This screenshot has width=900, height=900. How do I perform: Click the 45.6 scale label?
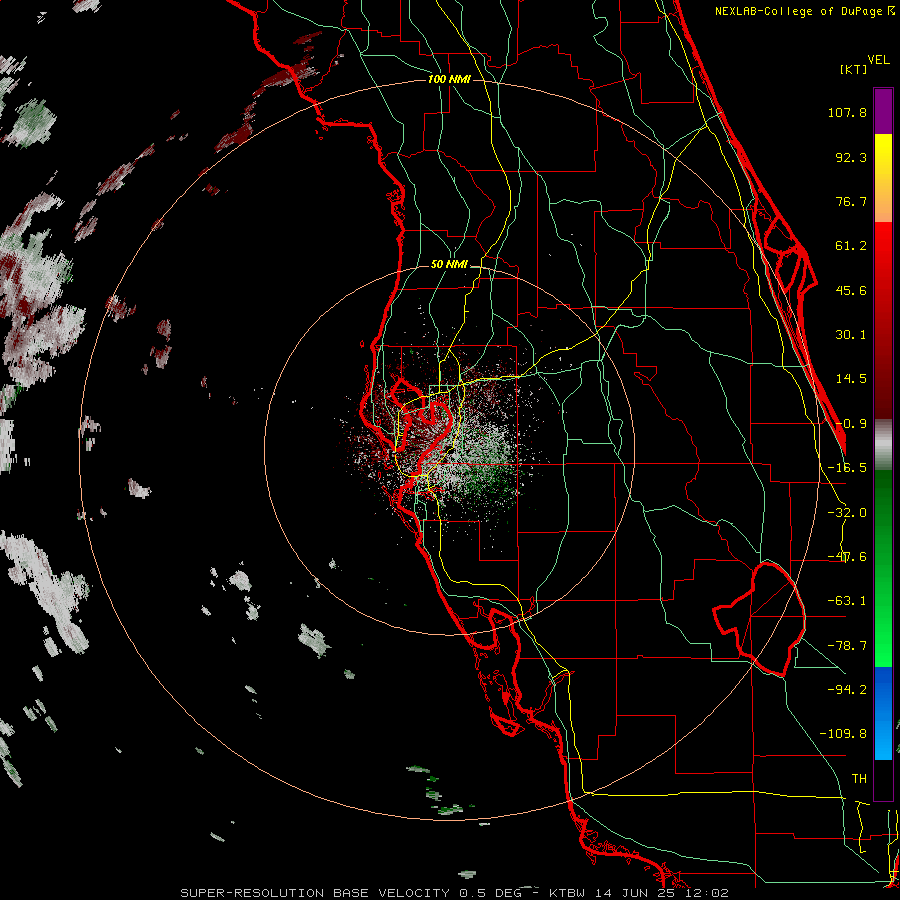[851, 290]
